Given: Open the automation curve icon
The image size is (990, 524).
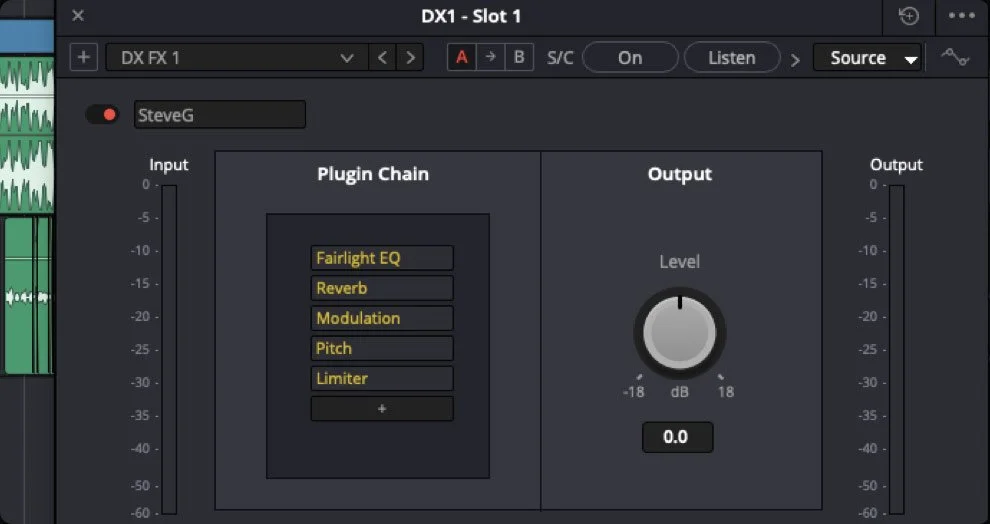Looking at the screenshot, I should coord(955,58).
